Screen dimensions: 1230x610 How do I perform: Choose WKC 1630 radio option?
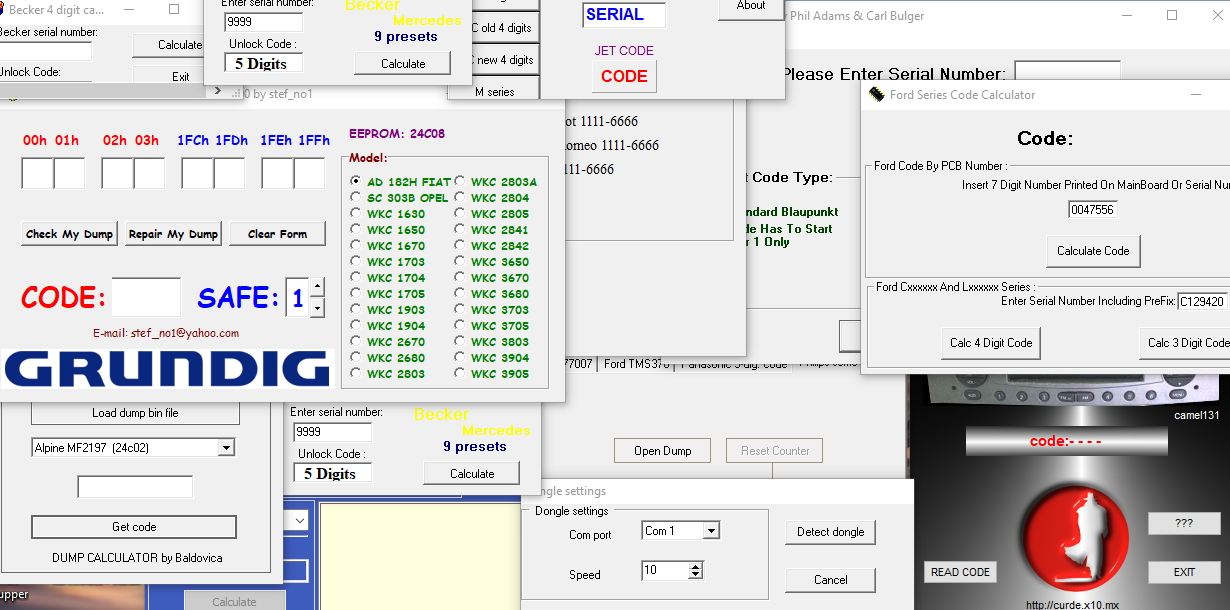click(x=356, y=214)
